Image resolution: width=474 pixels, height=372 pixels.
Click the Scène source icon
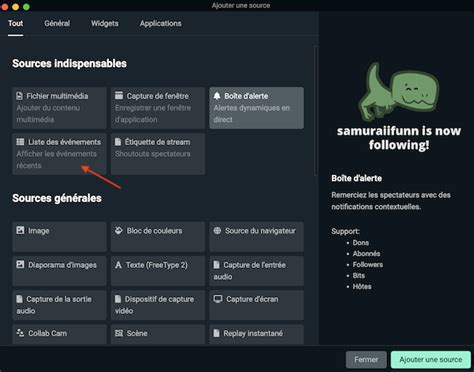(119, 333)
